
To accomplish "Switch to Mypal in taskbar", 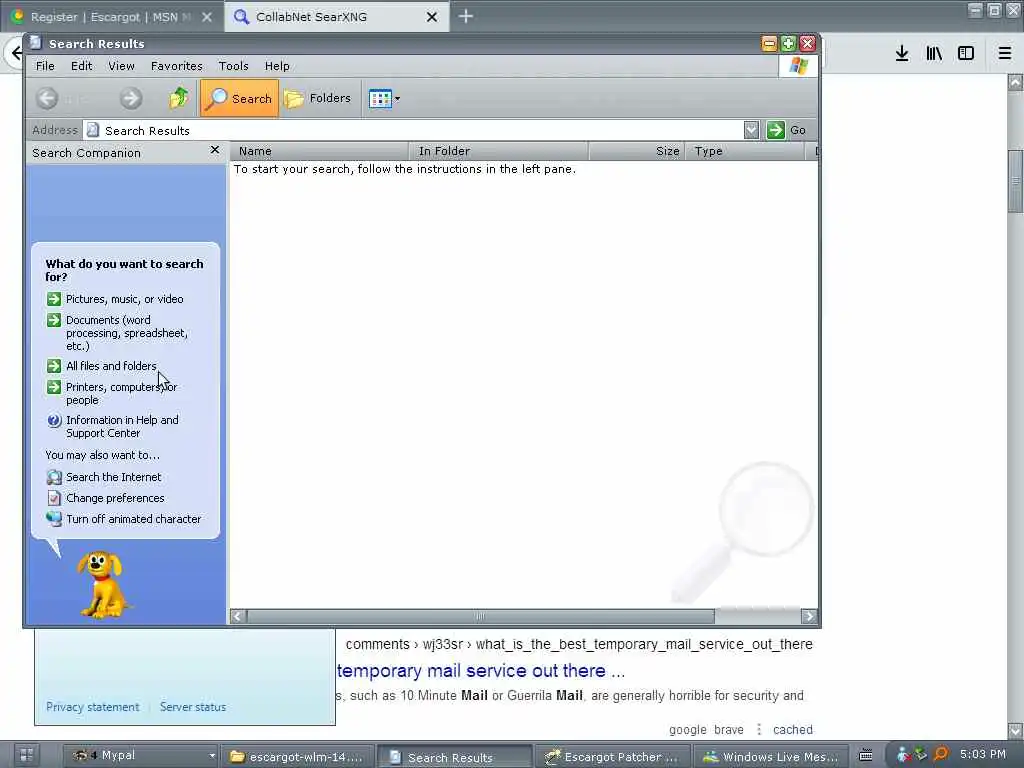I will click(x=140, y=756).
